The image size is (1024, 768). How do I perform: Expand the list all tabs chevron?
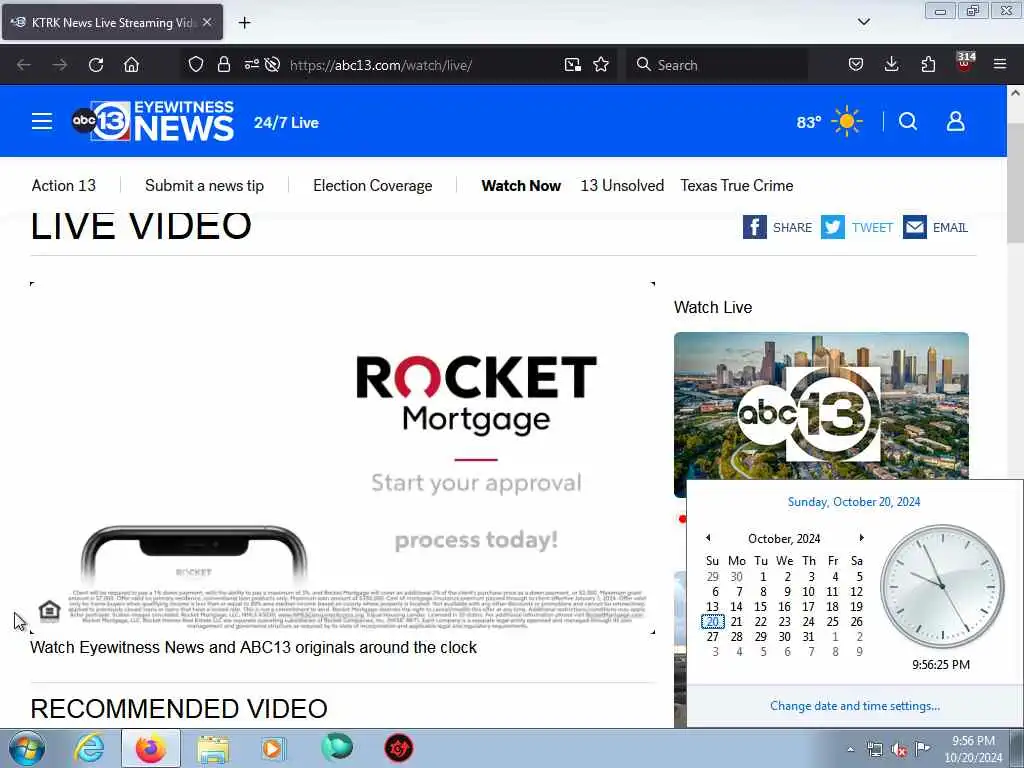coord(864,22)
